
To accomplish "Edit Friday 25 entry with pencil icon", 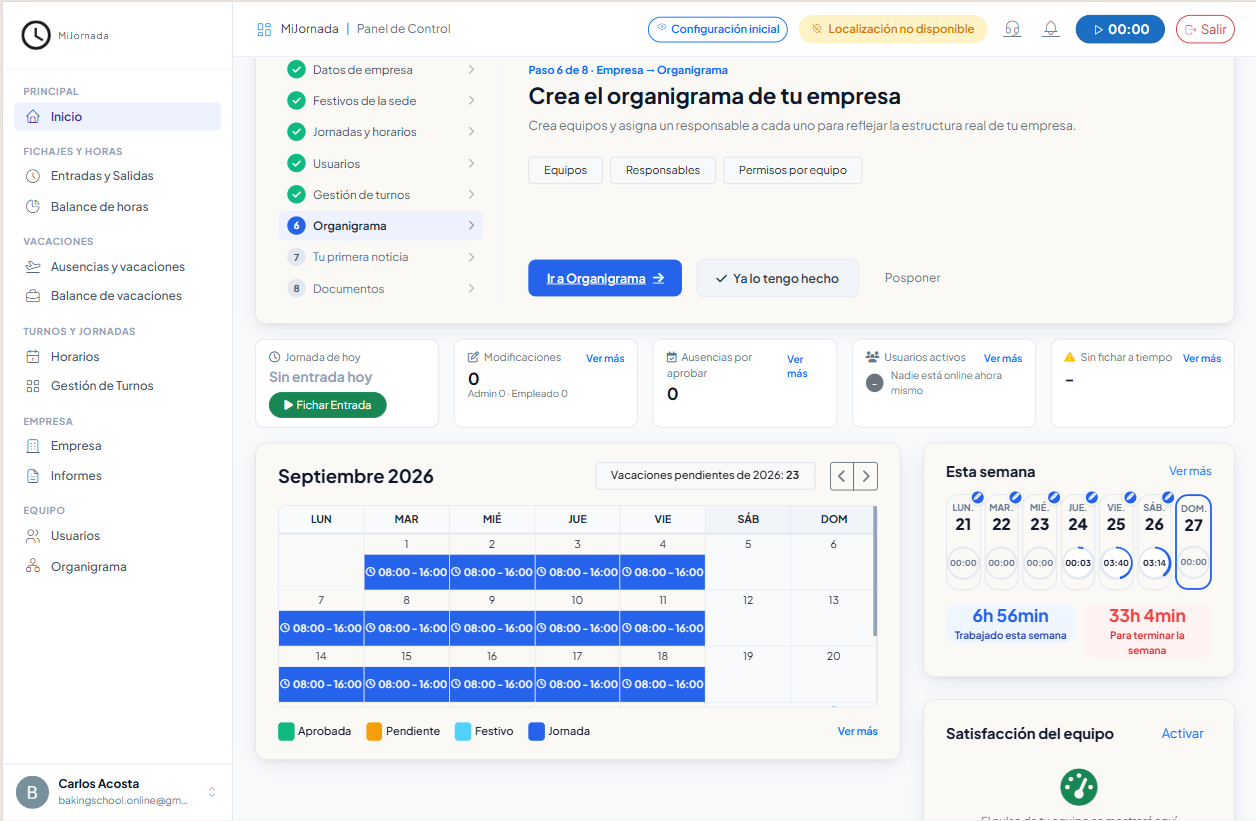I will pyautogui.click(x=1130, y=497).
